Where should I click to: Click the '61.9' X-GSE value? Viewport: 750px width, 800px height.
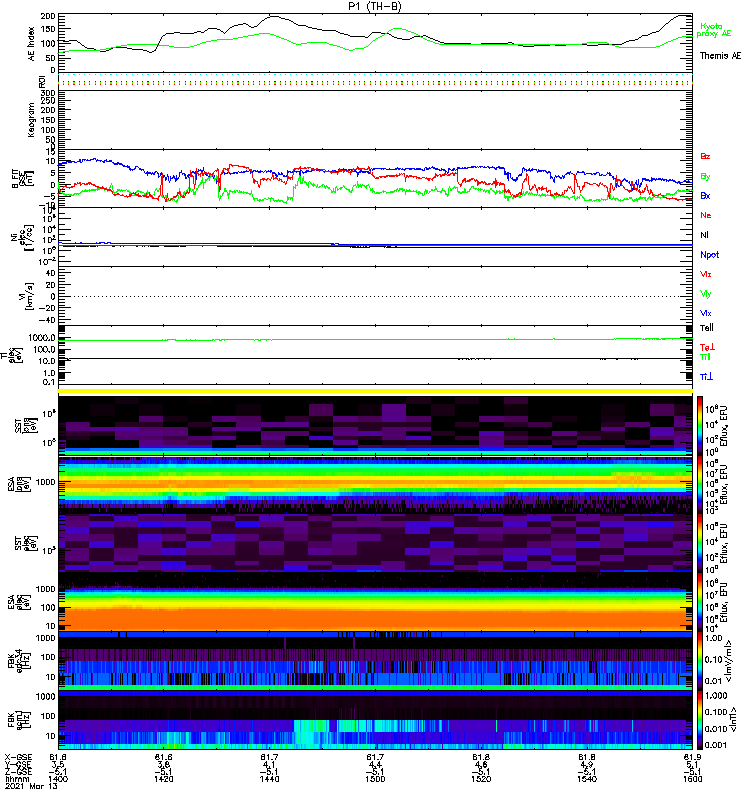pos(693,758)
